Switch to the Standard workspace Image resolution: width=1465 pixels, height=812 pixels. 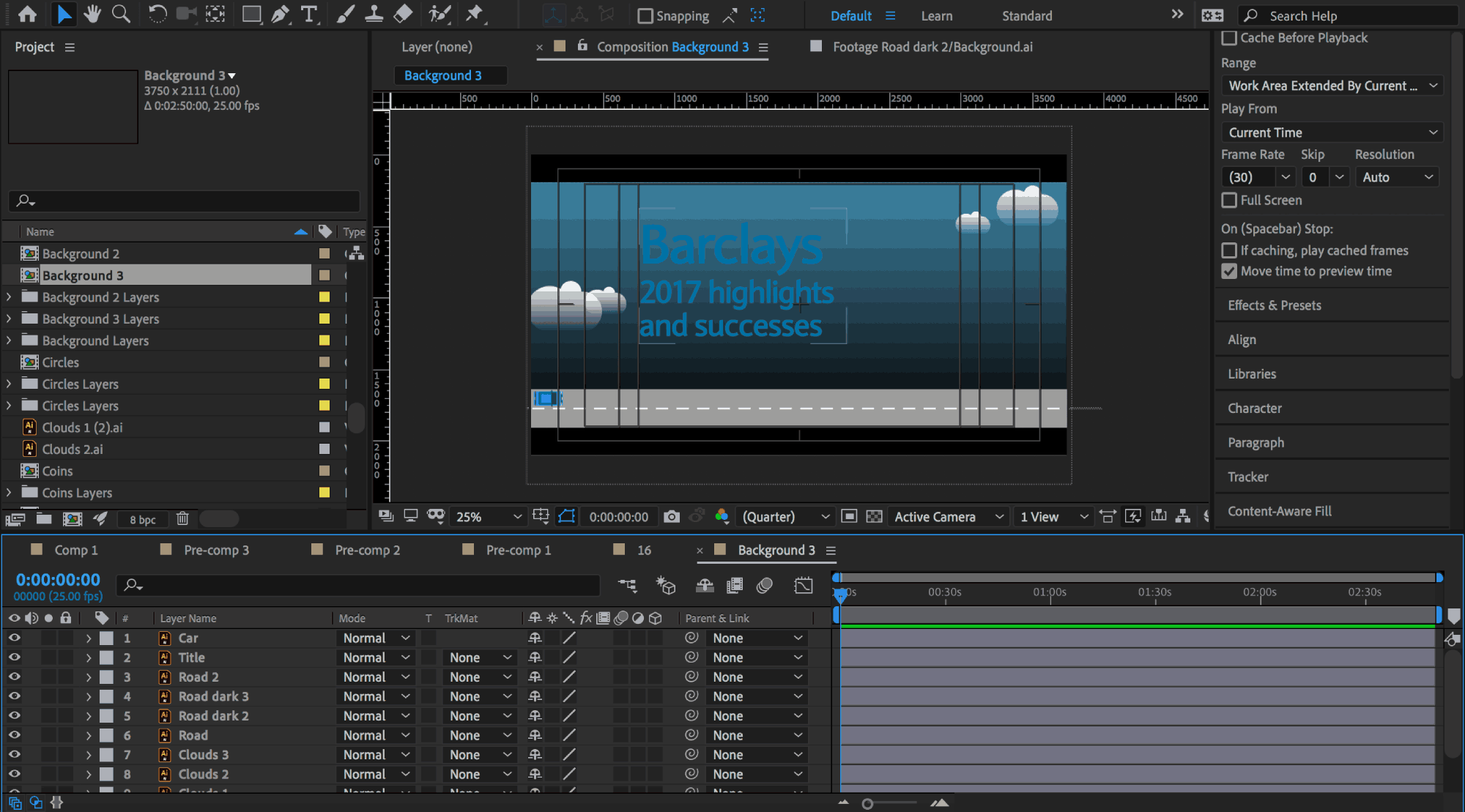[1027, 16]
